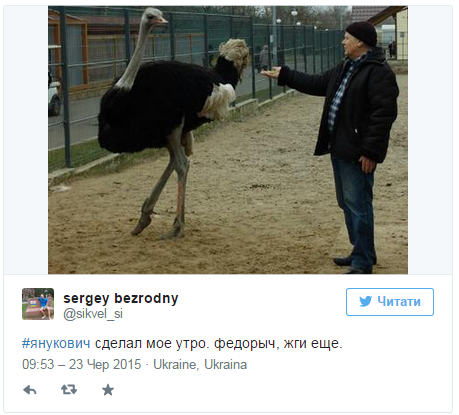Image resolution: width=459 pixels, height=415 pixels.
Task: Open the sergey bezrodny display name link
Action: pos(121,298)
